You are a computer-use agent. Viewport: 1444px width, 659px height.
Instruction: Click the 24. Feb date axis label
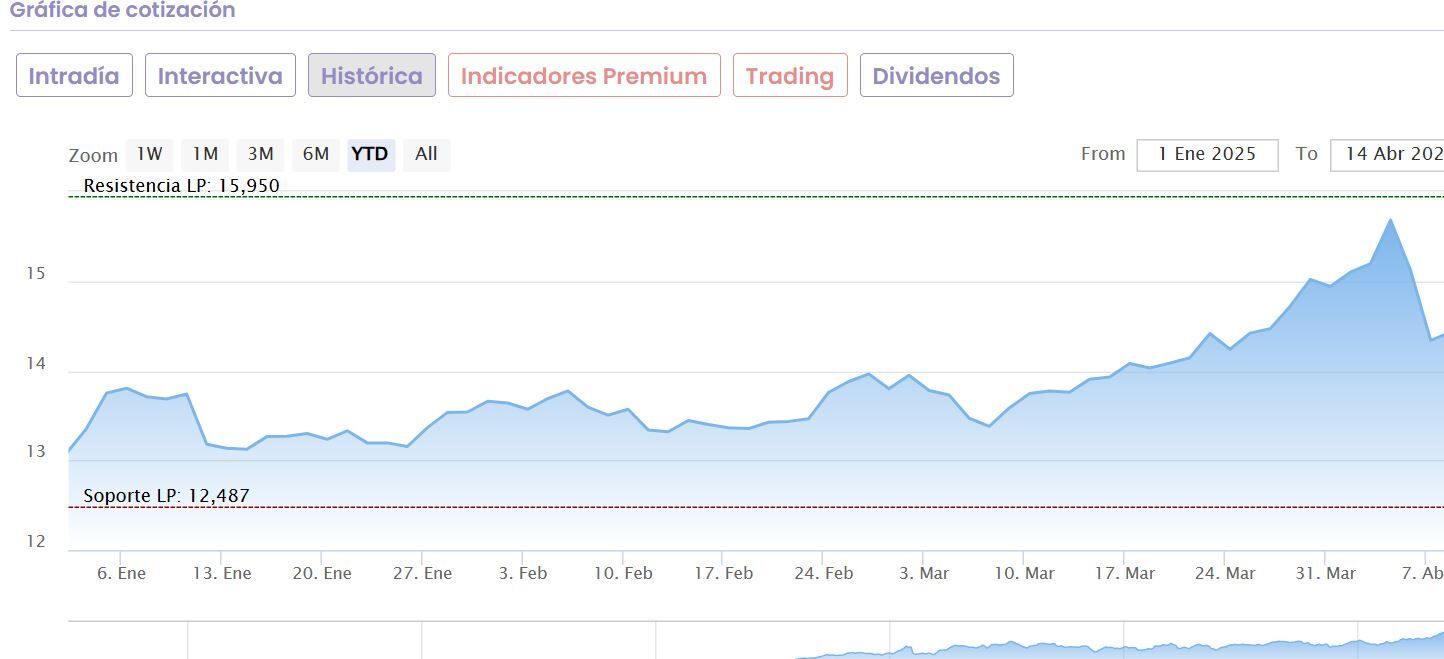(x=824, y=573)
